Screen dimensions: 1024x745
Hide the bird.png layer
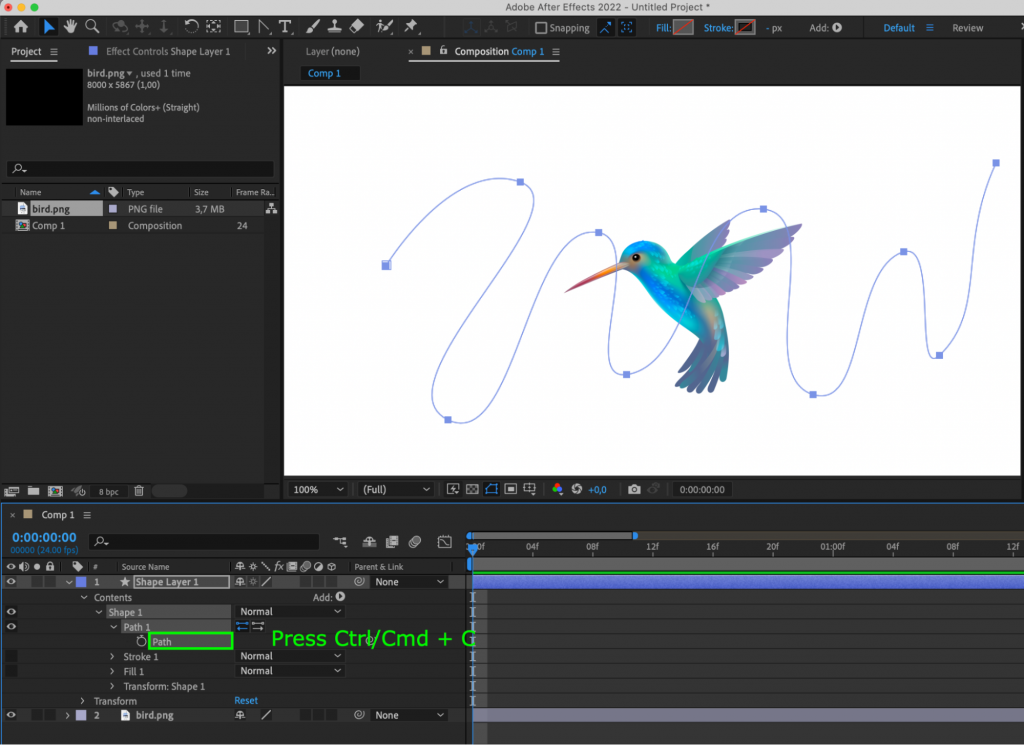click(10, 715)
